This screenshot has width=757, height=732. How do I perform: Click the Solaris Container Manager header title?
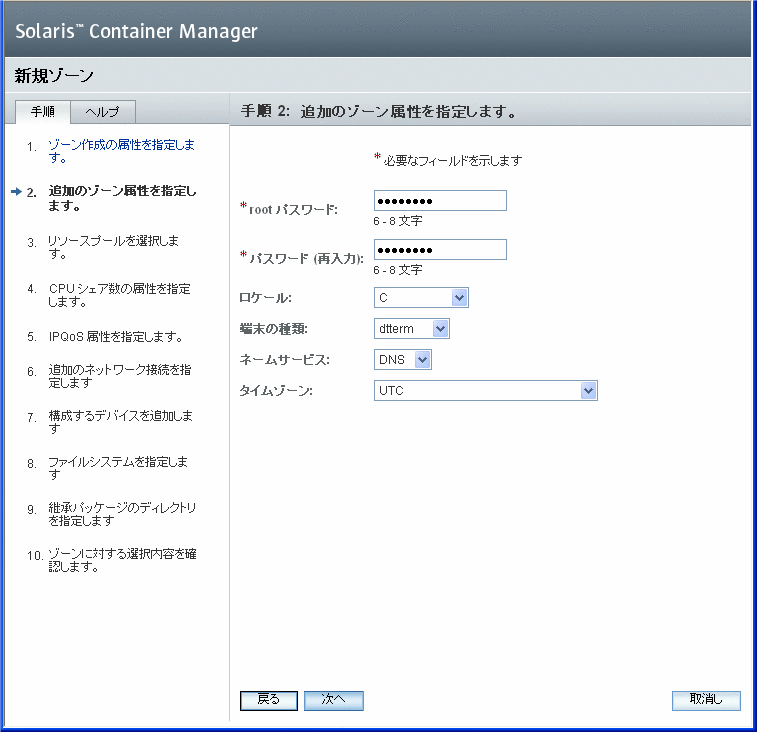[137, 31]
